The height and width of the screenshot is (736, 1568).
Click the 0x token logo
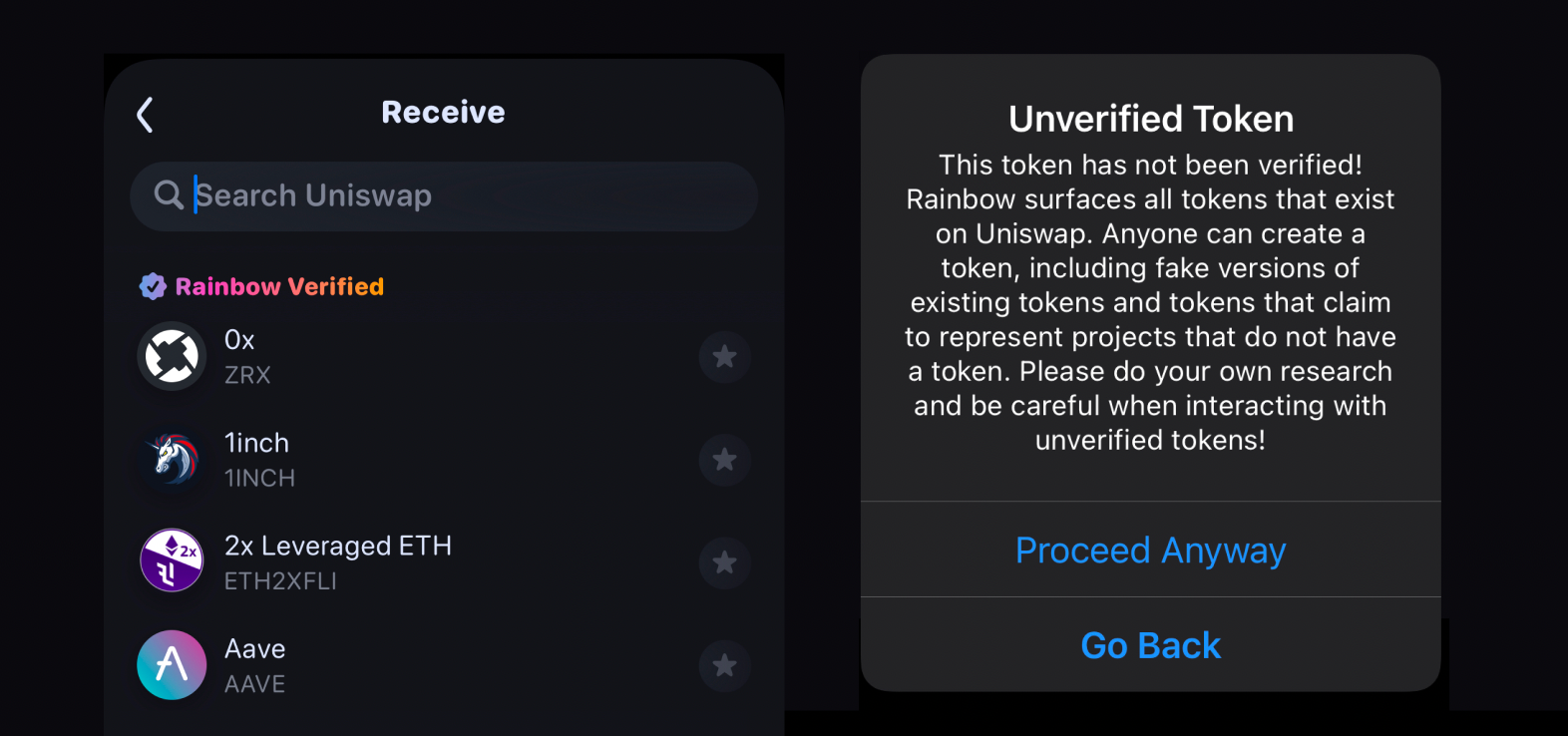(x=172, y=356)
